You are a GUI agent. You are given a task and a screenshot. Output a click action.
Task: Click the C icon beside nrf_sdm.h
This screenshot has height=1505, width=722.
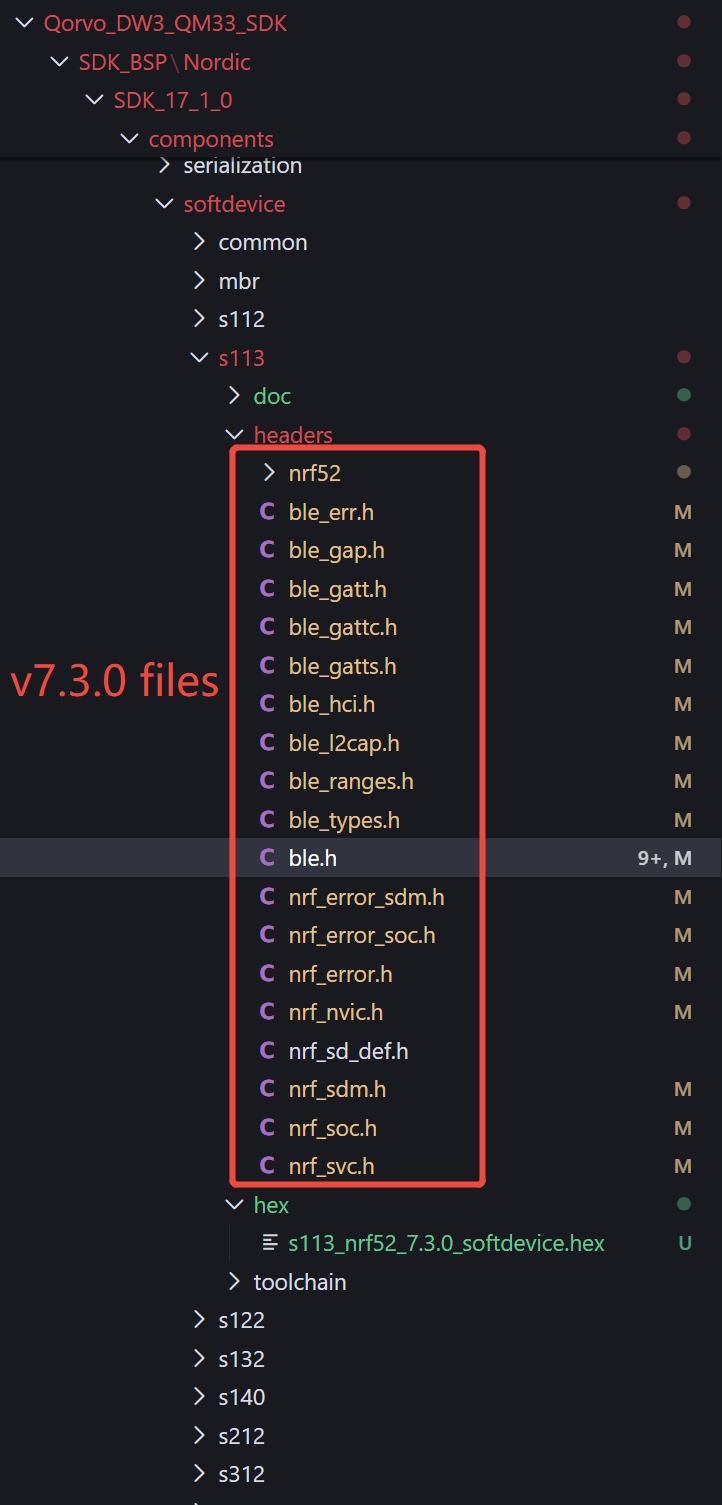point(267,1089)
